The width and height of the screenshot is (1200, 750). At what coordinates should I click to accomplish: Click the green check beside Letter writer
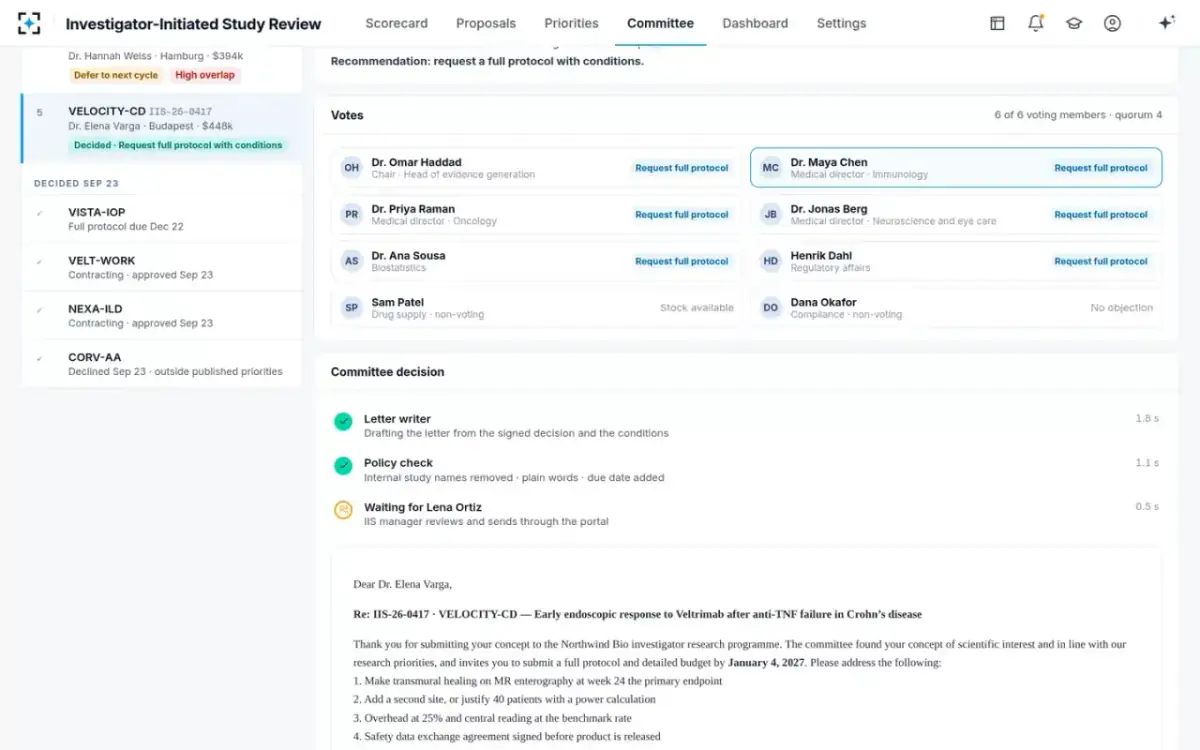(343, 422)
